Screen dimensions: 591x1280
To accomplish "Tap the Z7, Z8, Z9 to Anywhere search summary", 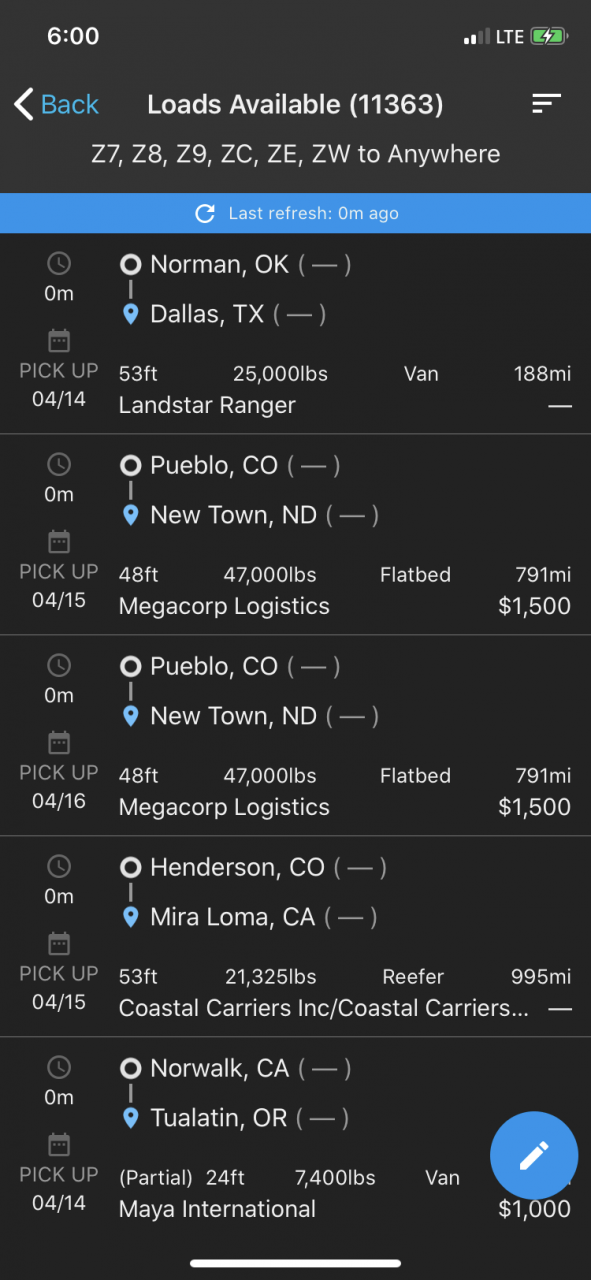I will click(x=295, y=154).
